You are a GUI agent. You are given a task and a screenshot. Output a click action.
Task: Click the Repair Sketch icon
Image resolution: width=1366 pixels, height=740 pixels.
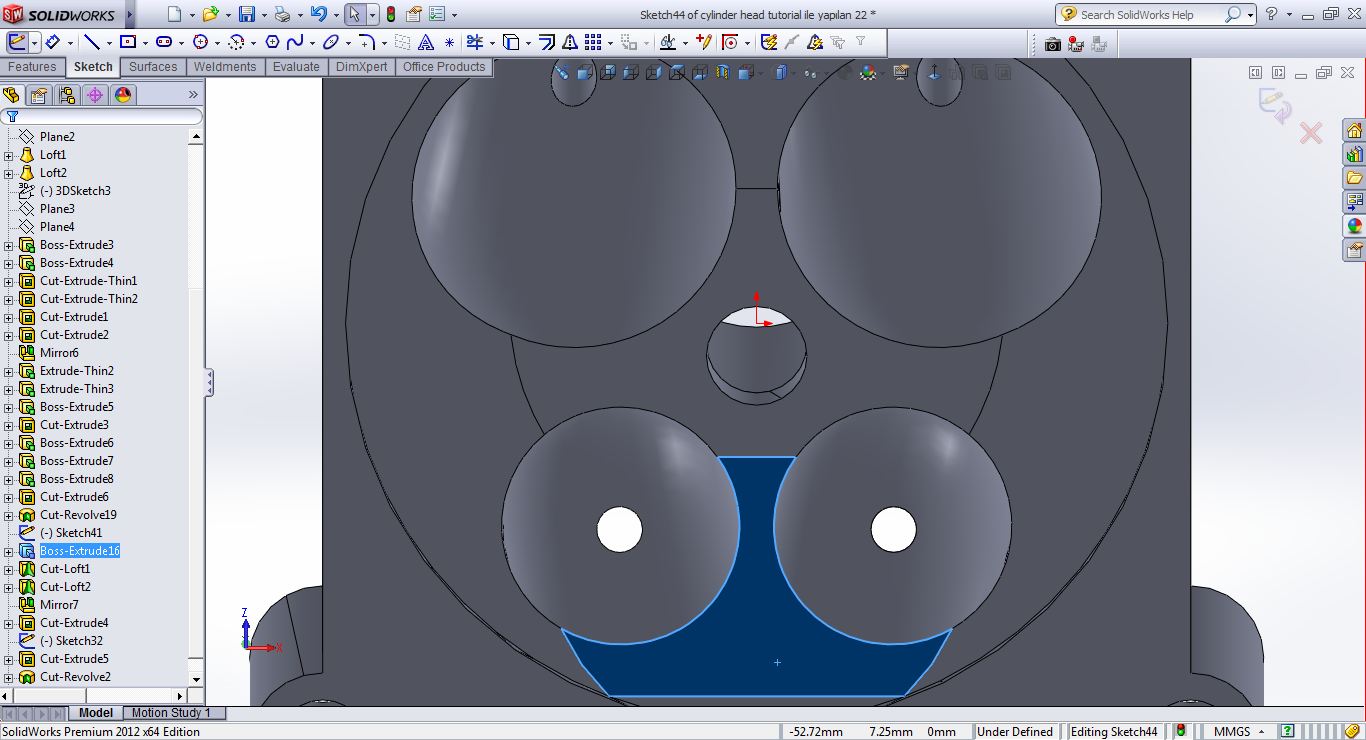point(705,42)
